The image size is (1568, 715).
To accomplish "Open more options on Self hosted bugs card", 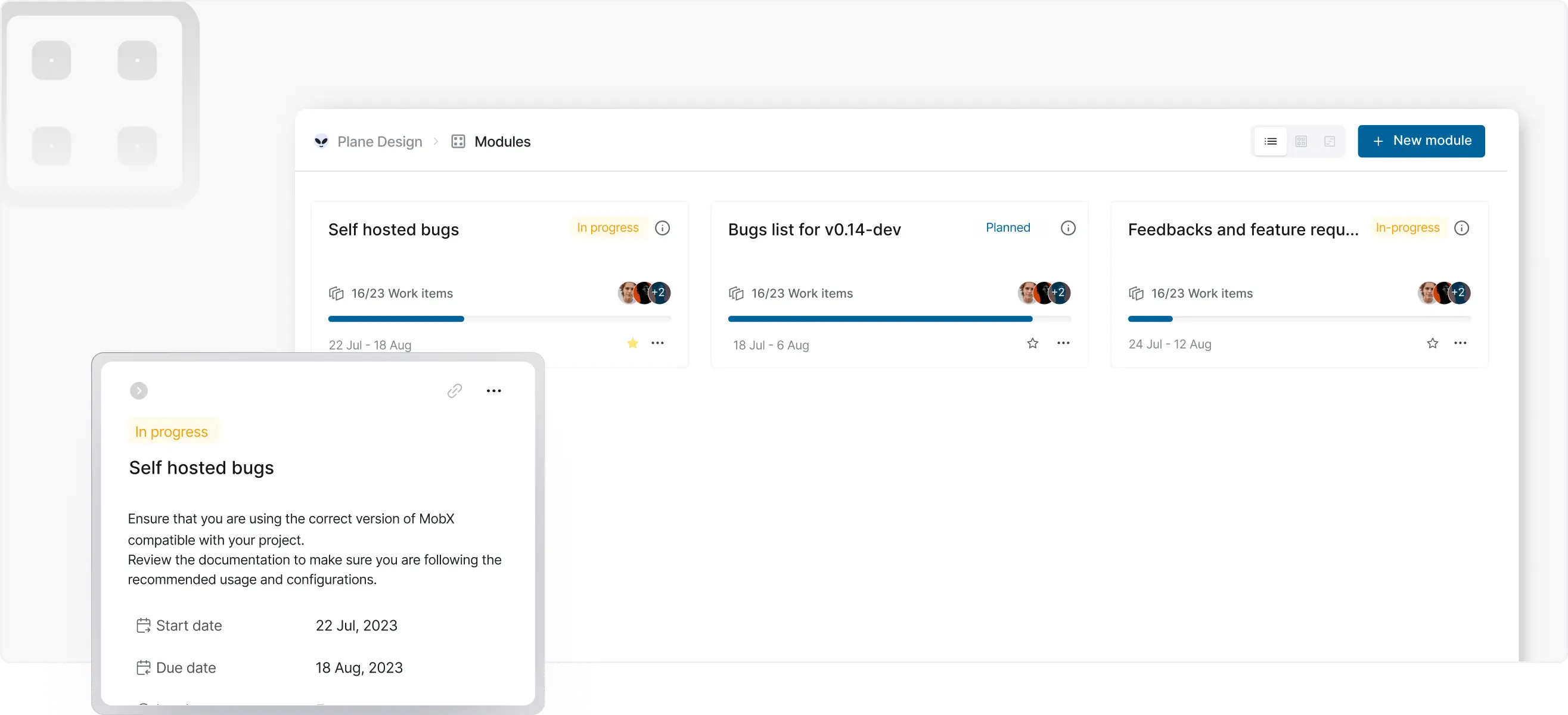I will click(657, 343).
